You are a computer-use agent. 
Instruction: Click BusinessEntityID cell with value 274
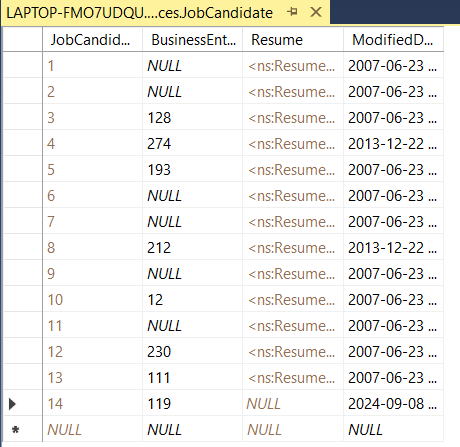[x=193, y=144]
